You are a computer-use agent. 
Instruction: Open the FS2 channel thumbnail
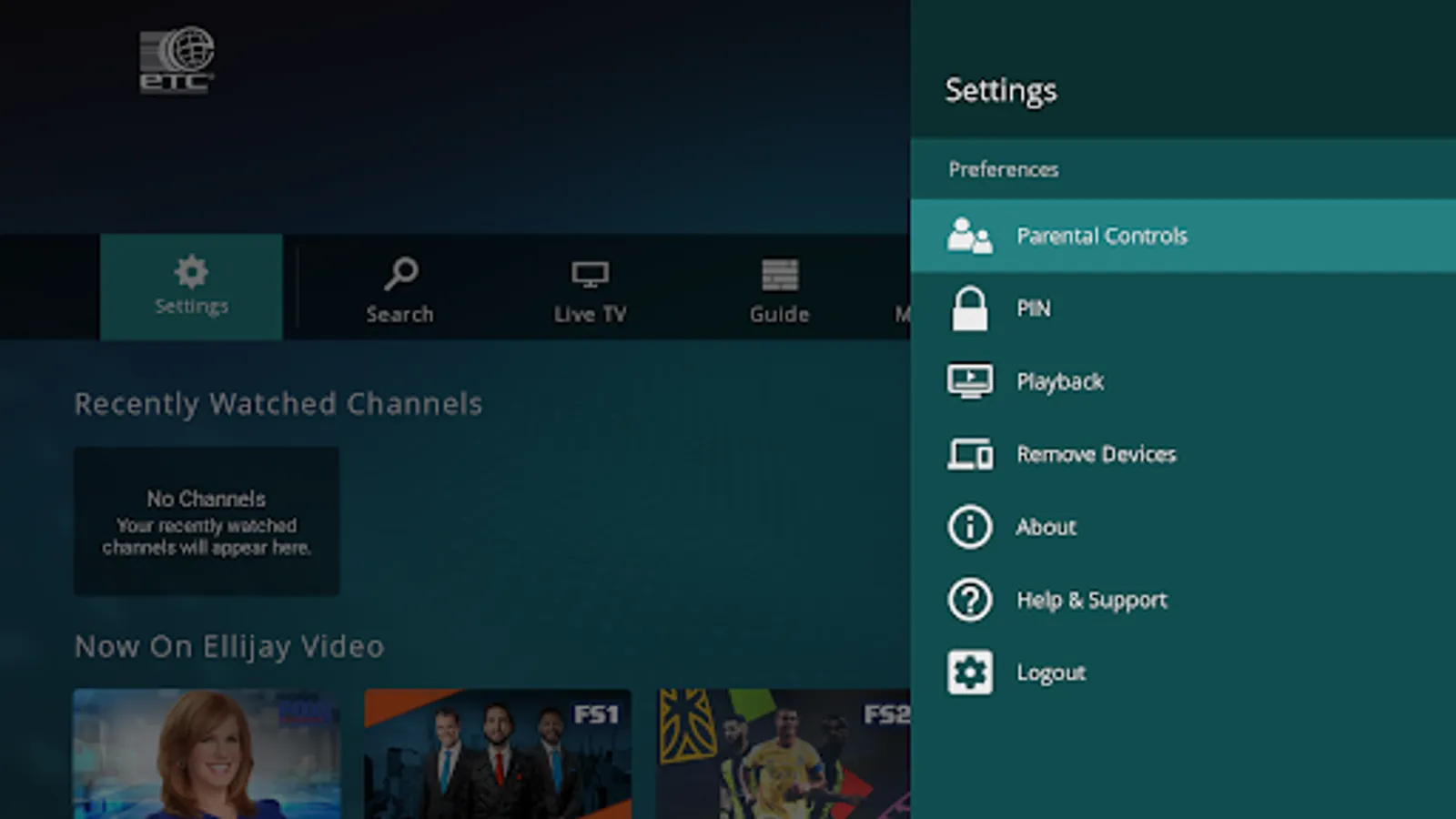pos(784,753)
